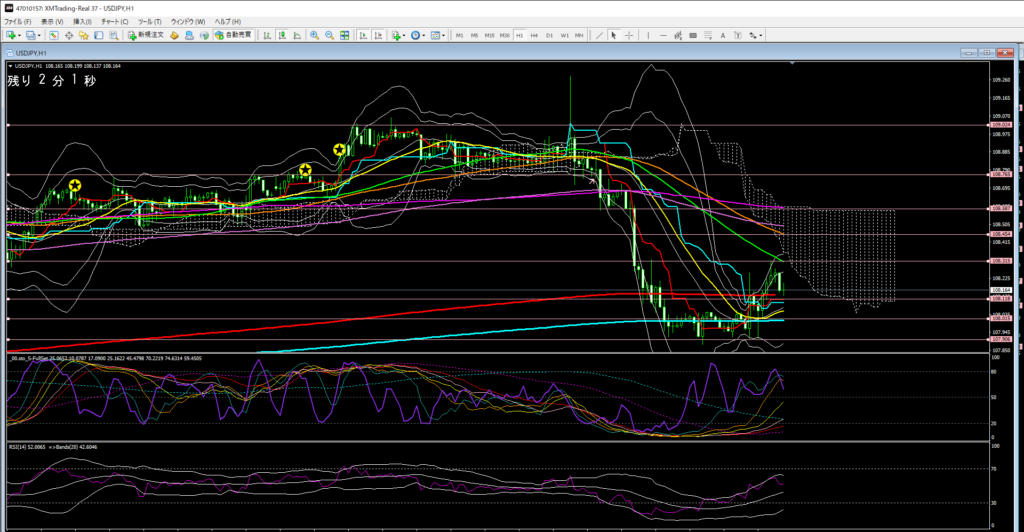Open the MetaEditor book icon
The width and height of the screenshot is (1024, 532).
coord(174,35)
